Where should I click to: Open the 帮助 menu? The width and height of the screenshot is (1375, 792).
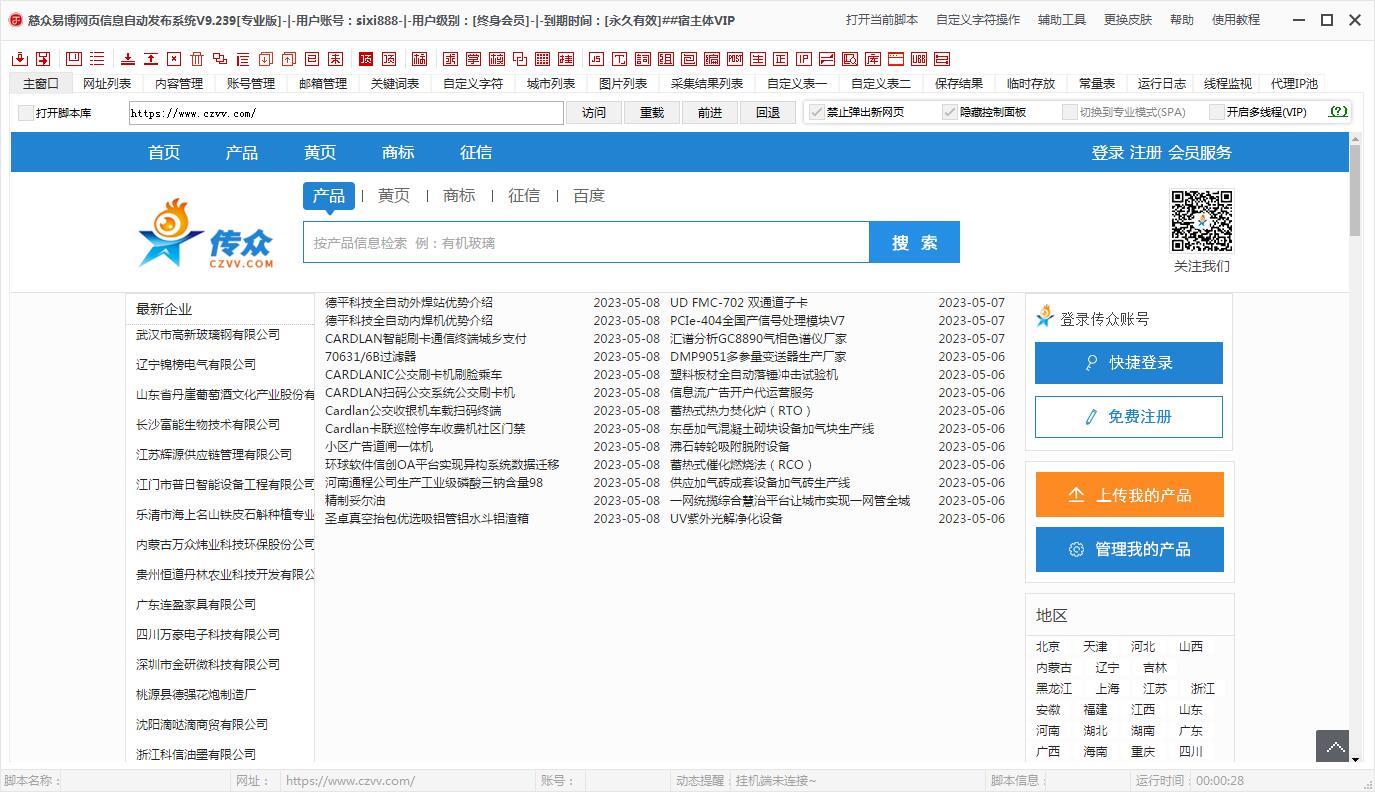(1182, 20)
